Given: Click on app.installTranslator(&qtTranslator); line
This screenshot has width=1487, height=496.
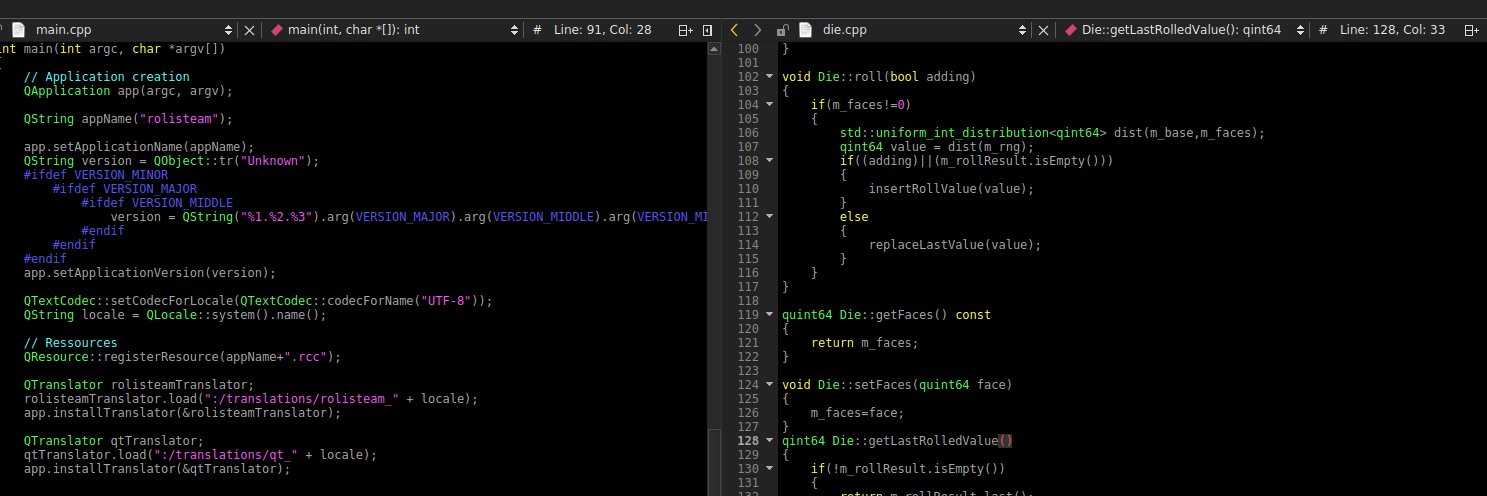Looking at the screenshot, I should [157, 469].
